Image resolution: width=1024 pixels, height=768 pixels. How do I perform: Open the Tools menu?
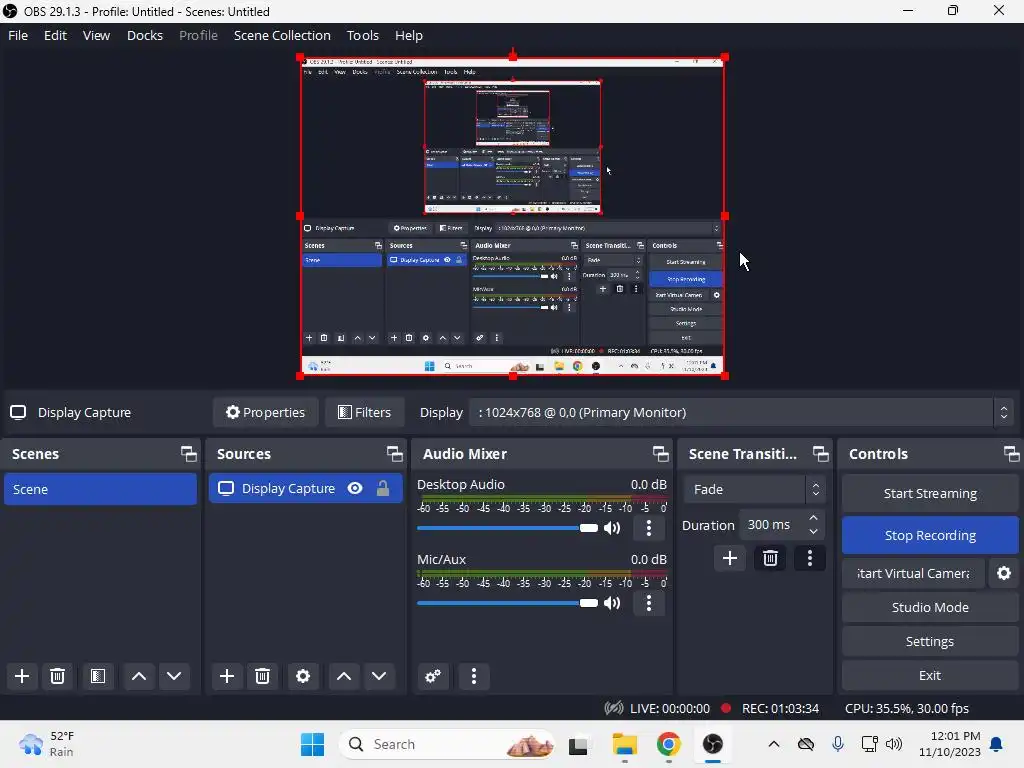(x=362, y=35)
